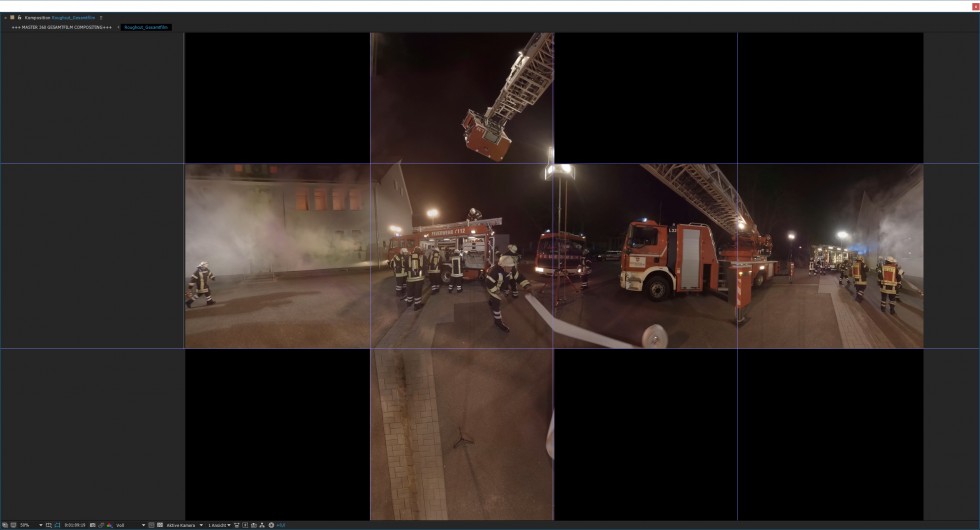The image size is (980, 530).
Task: Click the always preview this view icon
Action: [5, 525]
